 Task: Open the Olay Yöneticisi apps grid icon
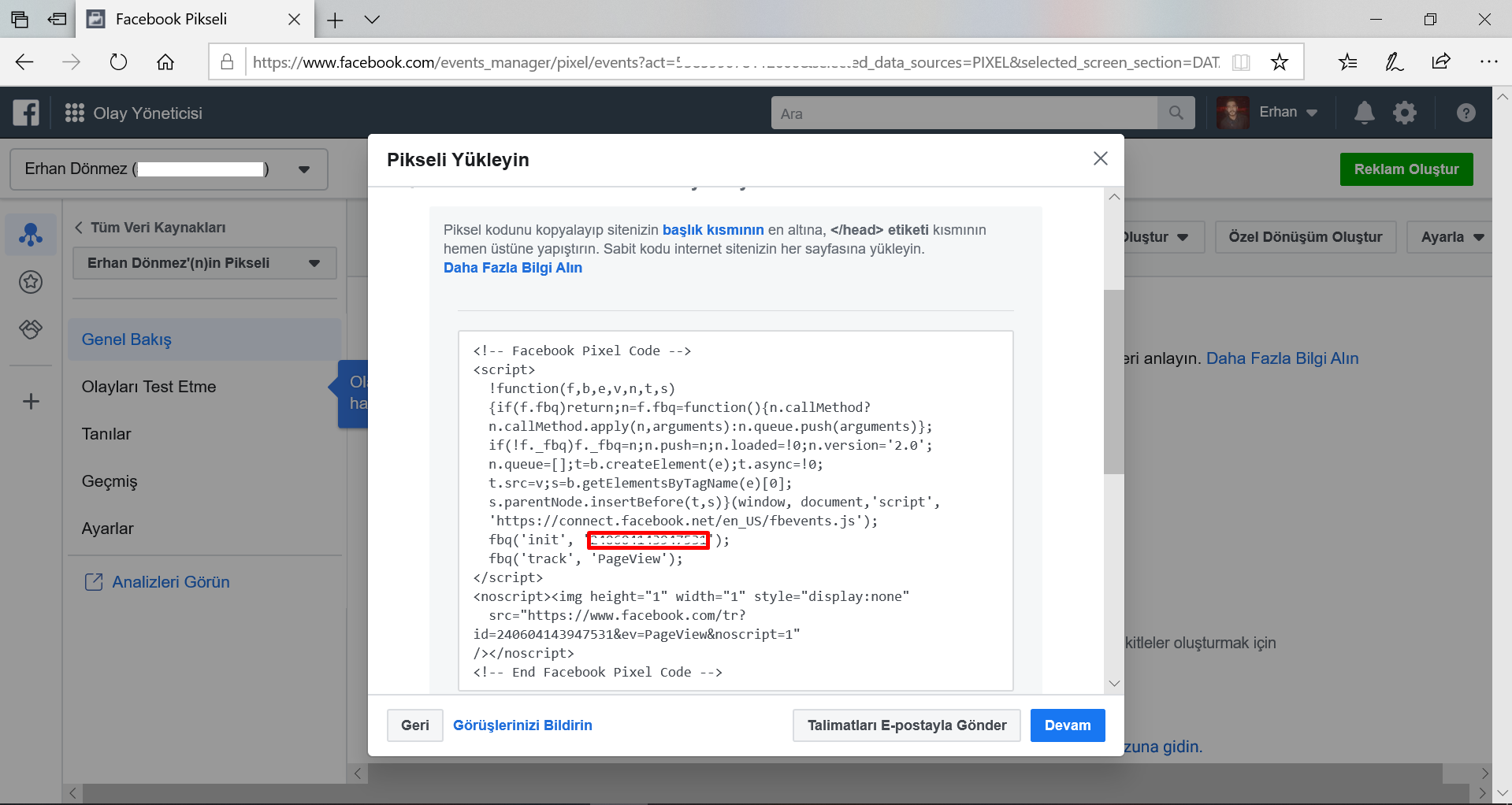click(75, 113)
